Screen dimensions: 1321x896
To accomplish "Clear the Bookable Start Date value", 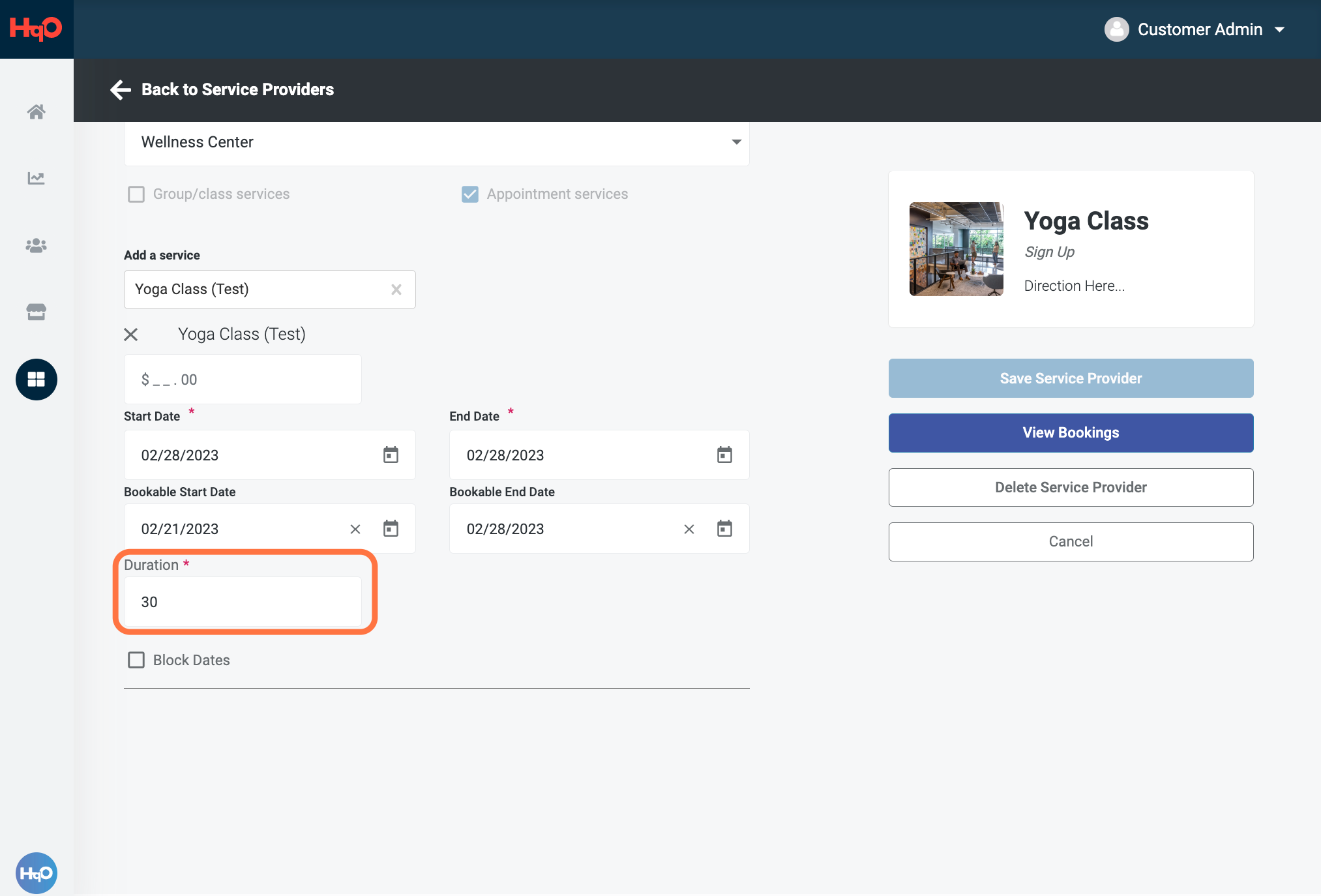I will coord(355,529).
